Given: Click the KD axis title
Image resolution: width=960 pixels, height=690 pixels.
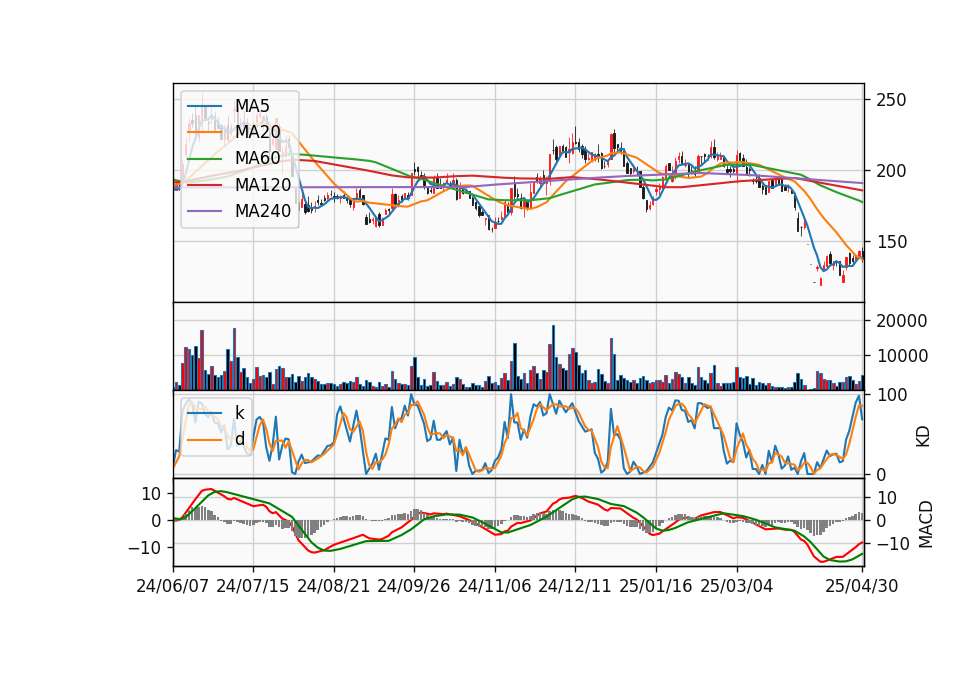Looking at the screenshot, I should click(923, 436).
